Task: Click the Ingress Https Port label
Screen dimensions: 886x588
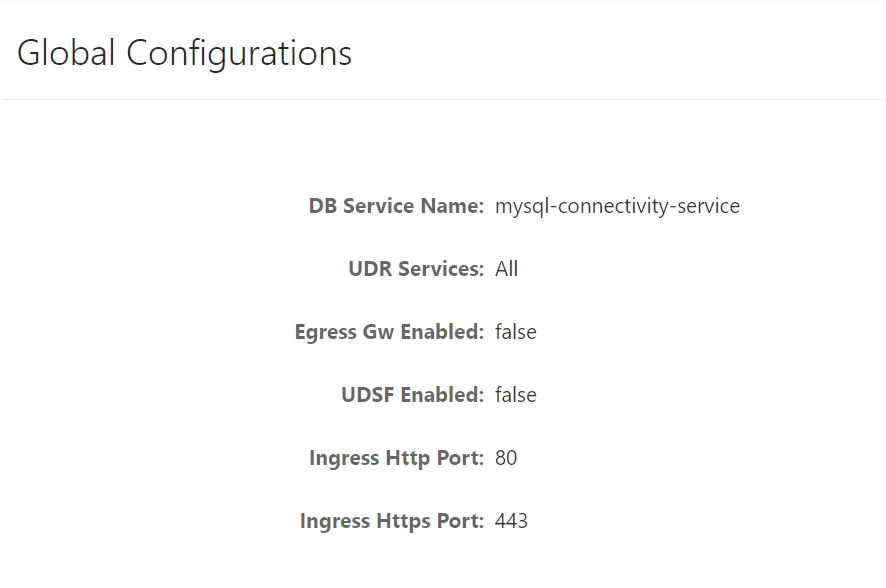Action: tap(392, 521)
